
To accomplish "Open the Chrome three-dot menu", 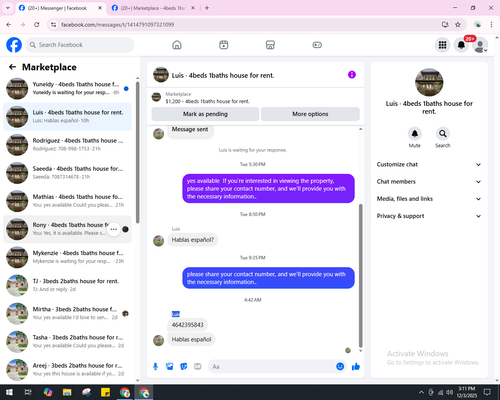I will (491, 25).
